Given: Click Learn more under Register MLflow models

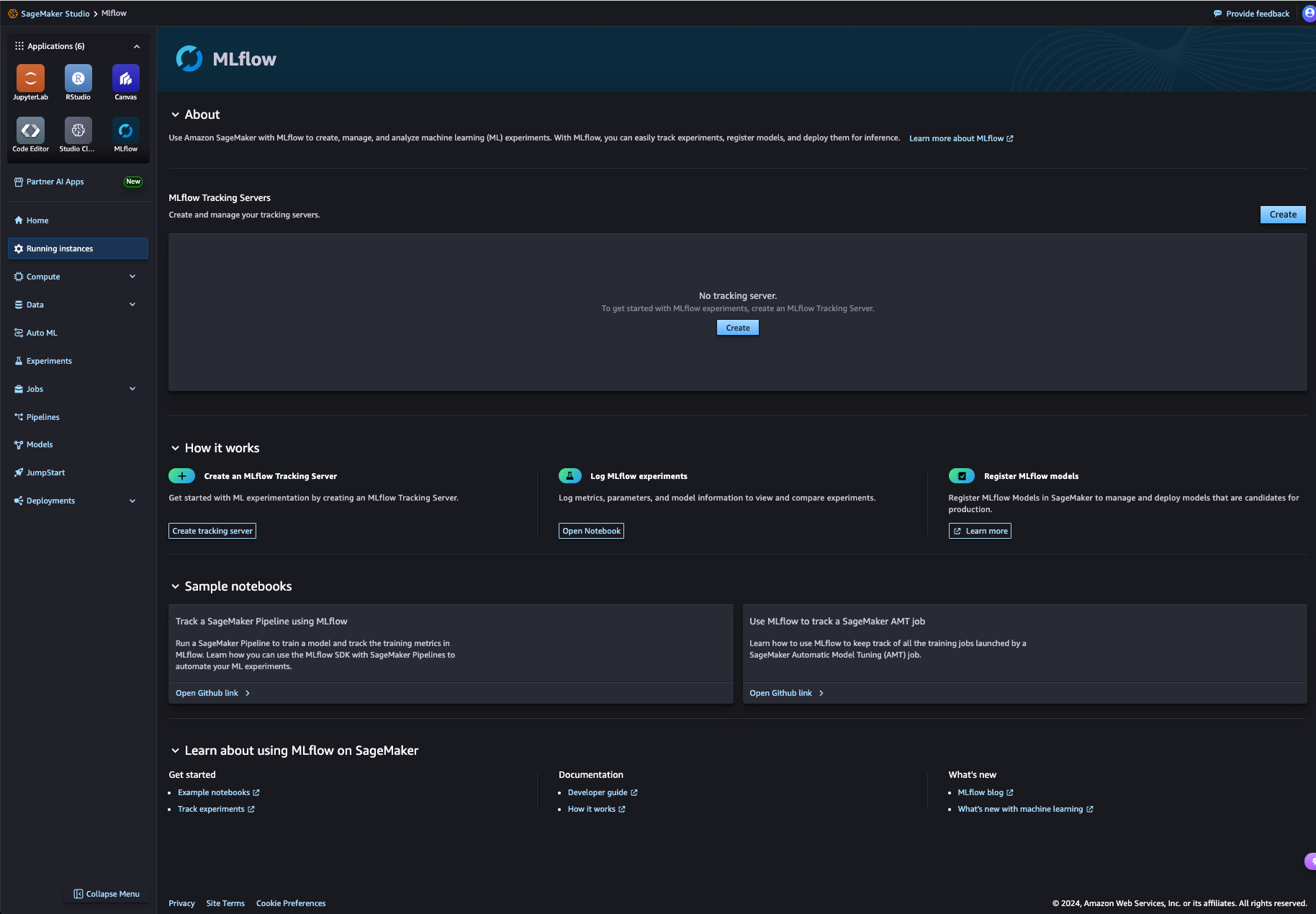Looking at the screenshot, I should [980, 531].
